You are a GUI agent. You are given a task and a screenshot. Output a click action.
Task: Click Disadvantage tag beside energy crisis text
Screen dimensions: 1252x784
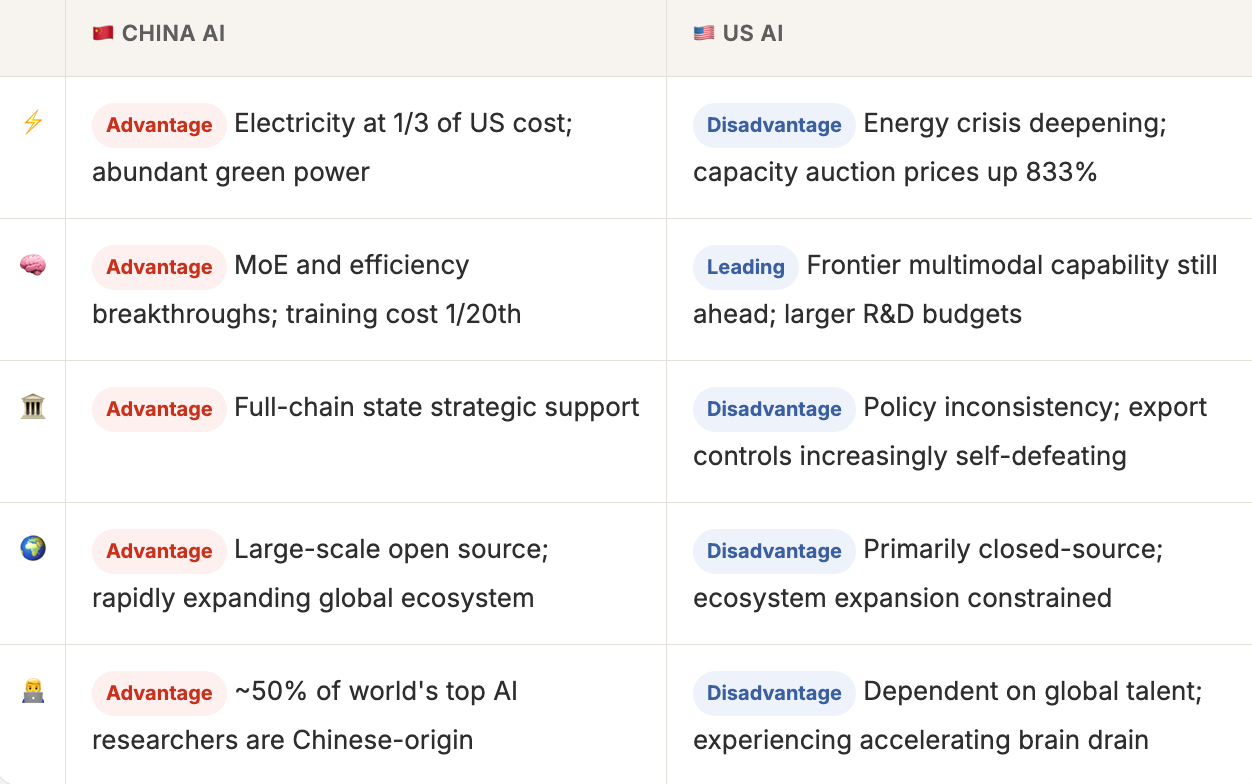click(774, 125)
